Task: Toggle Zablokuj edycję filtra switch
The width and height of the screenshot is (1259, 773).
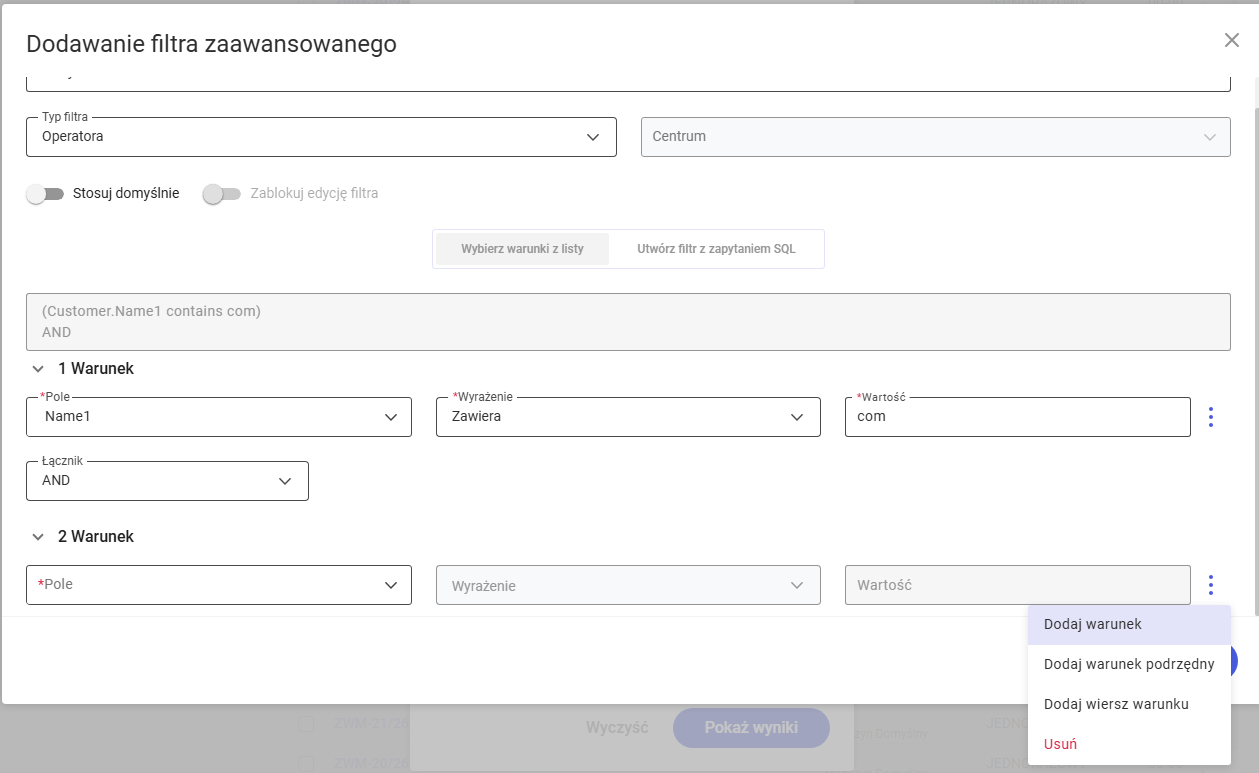Action: coord(221,194)
